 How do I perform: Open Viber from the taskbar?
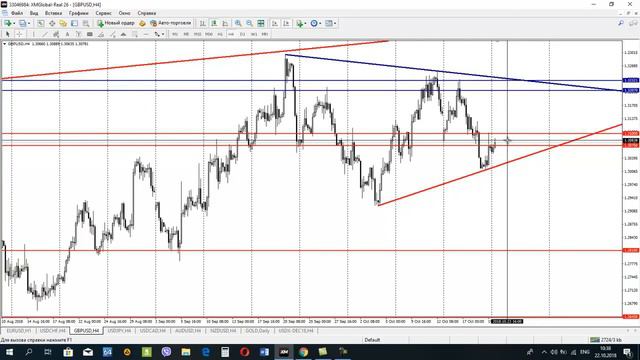point(166,352)
